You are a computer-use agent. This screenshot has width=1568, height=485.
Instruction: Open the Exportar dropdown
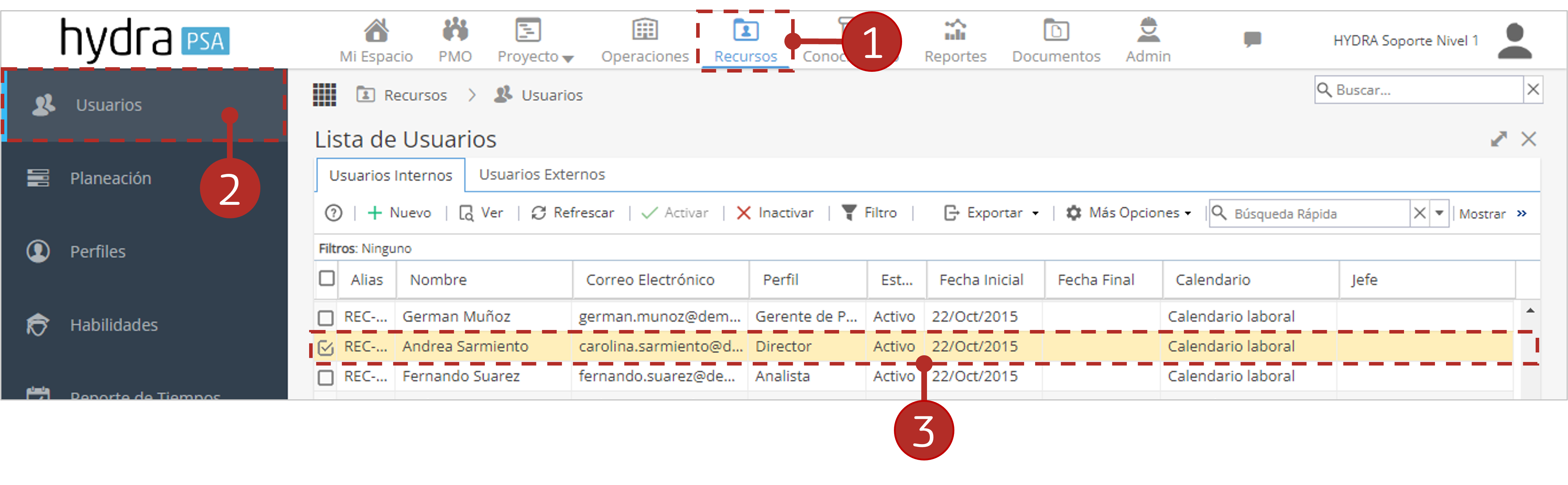(x=991, y=213)
